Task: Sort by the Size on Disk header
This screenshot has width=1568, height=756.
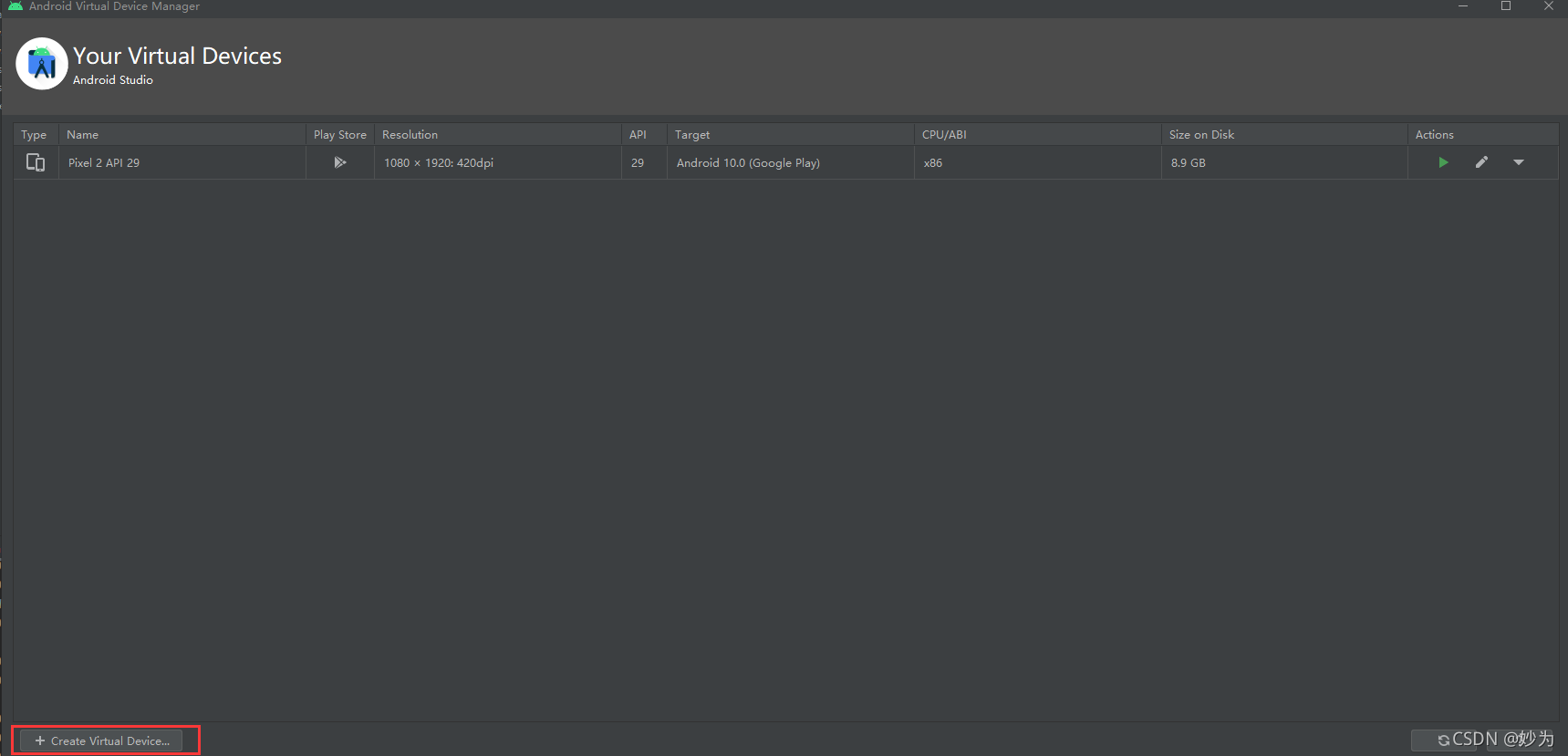Action: click(x=1285, y=134)
